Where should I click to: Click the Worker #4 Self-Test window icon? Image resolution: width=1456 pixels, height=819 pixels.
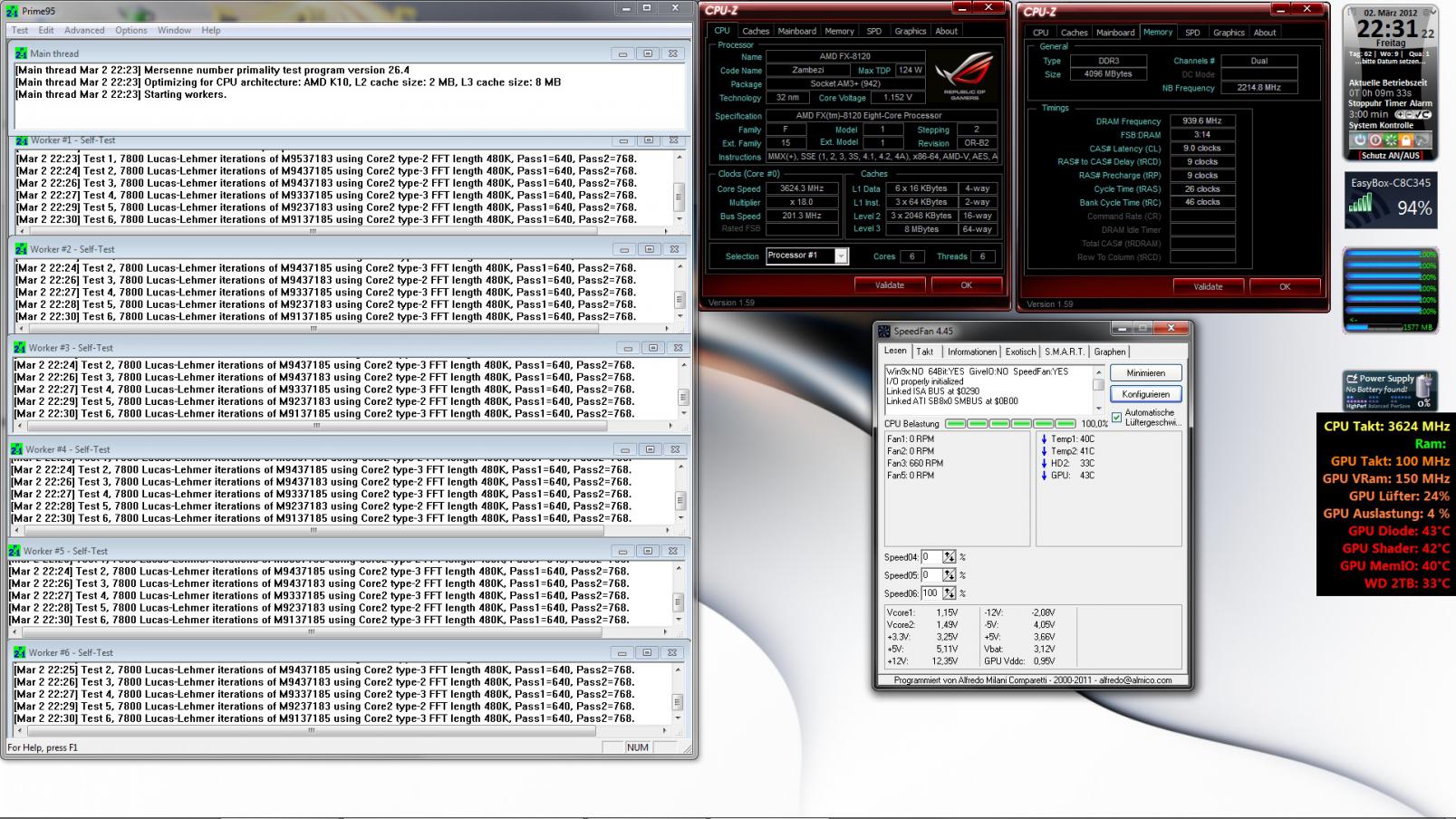(17, 449)
